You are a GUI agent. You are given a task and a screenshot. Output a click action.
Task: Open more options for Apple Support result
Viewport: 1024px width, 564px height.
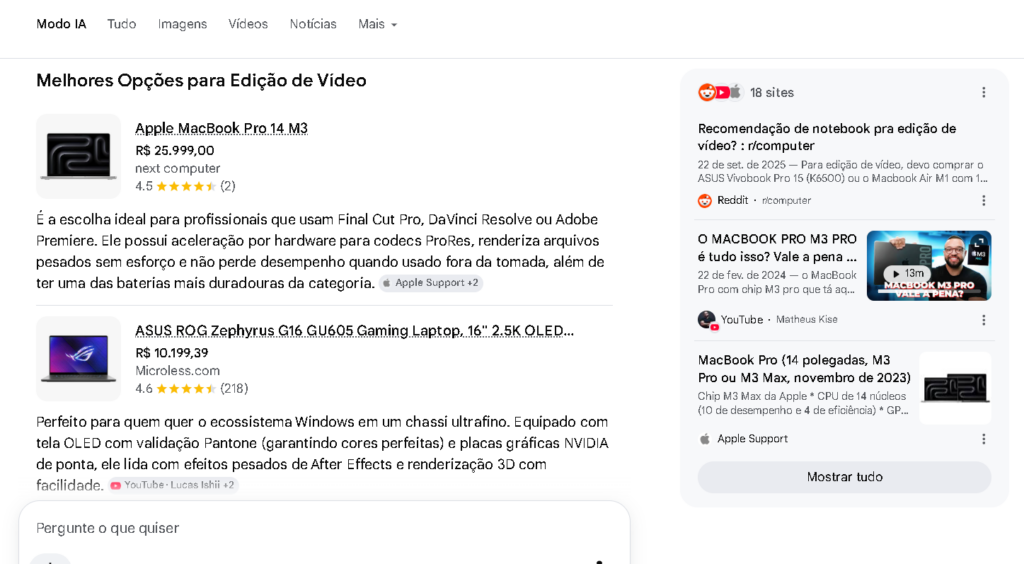click(x=984, y=439)
